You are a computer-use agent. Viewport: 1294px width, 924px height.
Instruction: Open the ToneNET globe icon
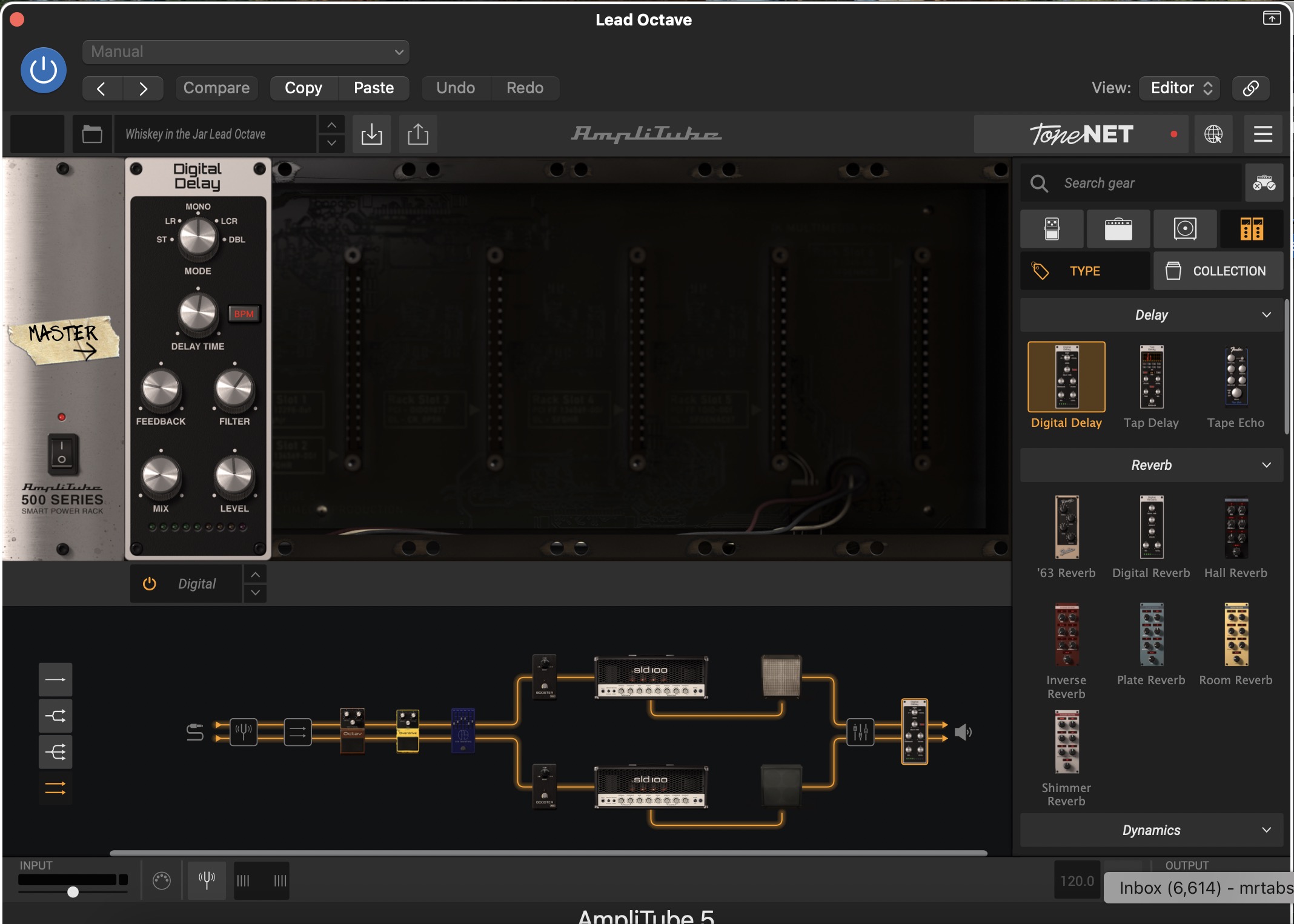(x=1213, y=134)
